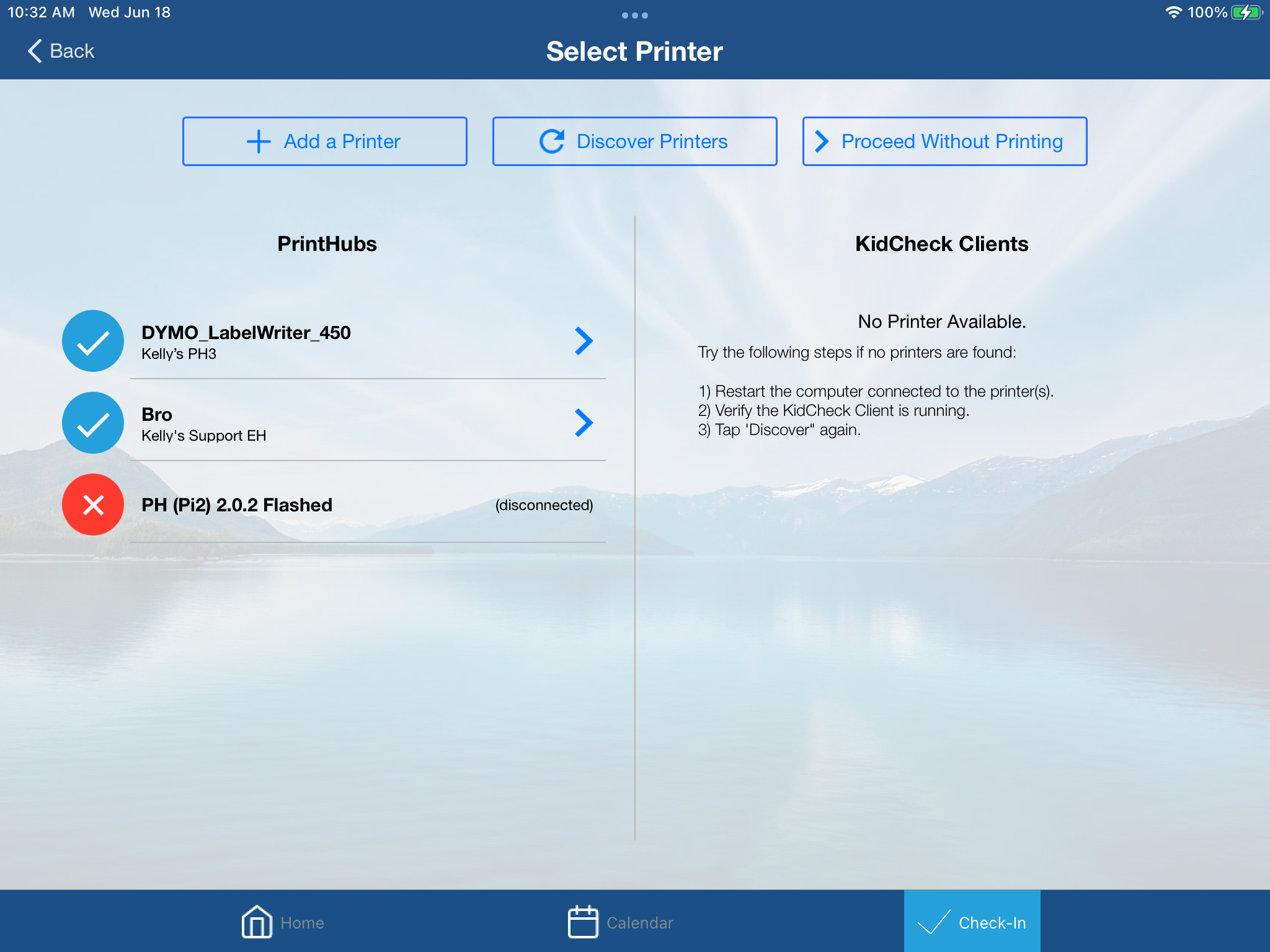Tap the three-dot multitasking indicator

[635, 15]
